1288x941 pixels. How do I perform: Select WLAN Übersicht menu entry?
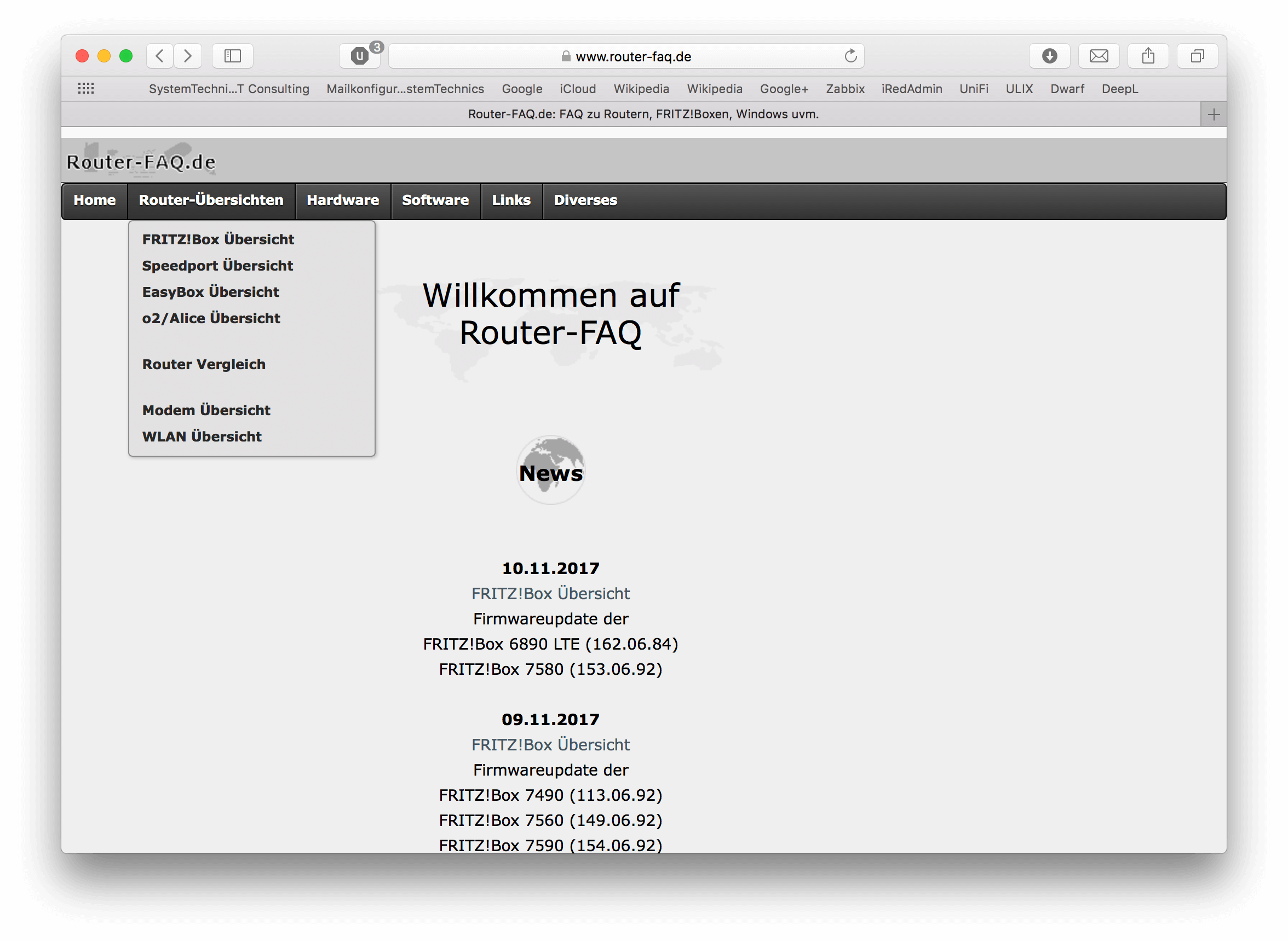point(202,437)
